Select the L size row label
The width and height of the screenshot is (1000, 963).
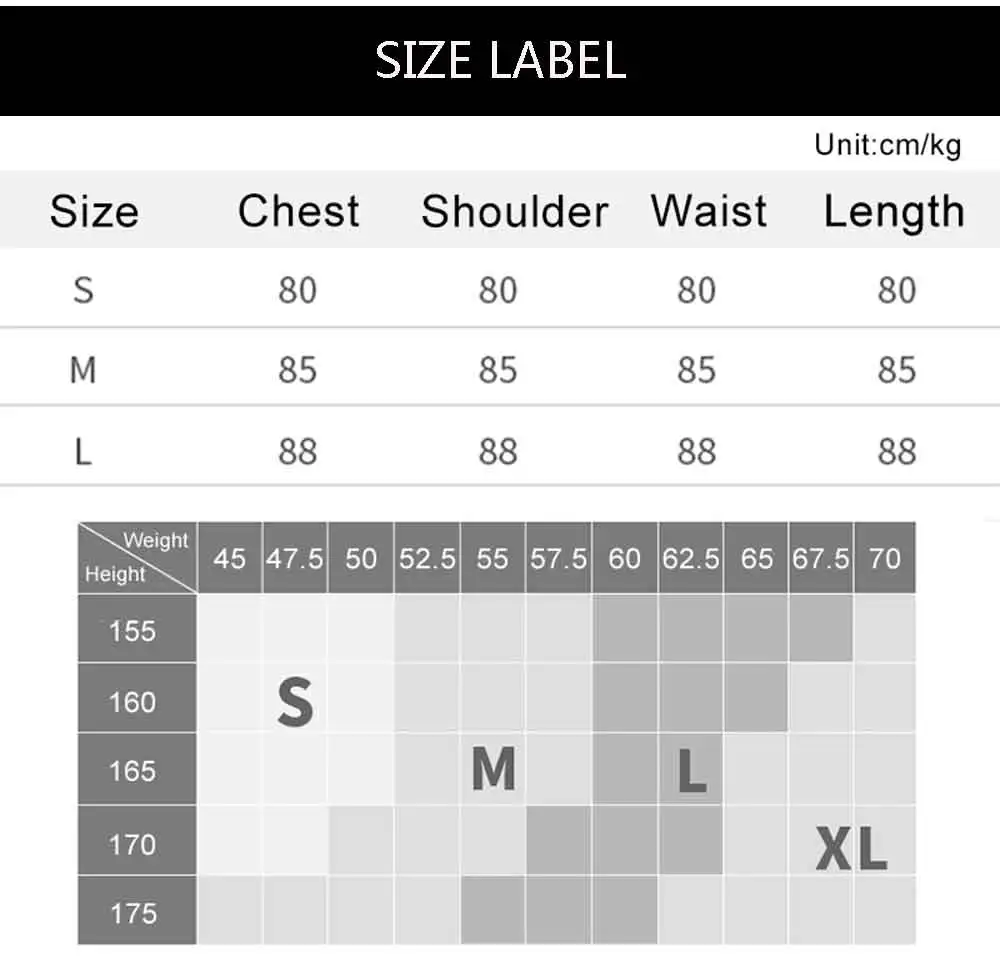(x=84, y=452)
